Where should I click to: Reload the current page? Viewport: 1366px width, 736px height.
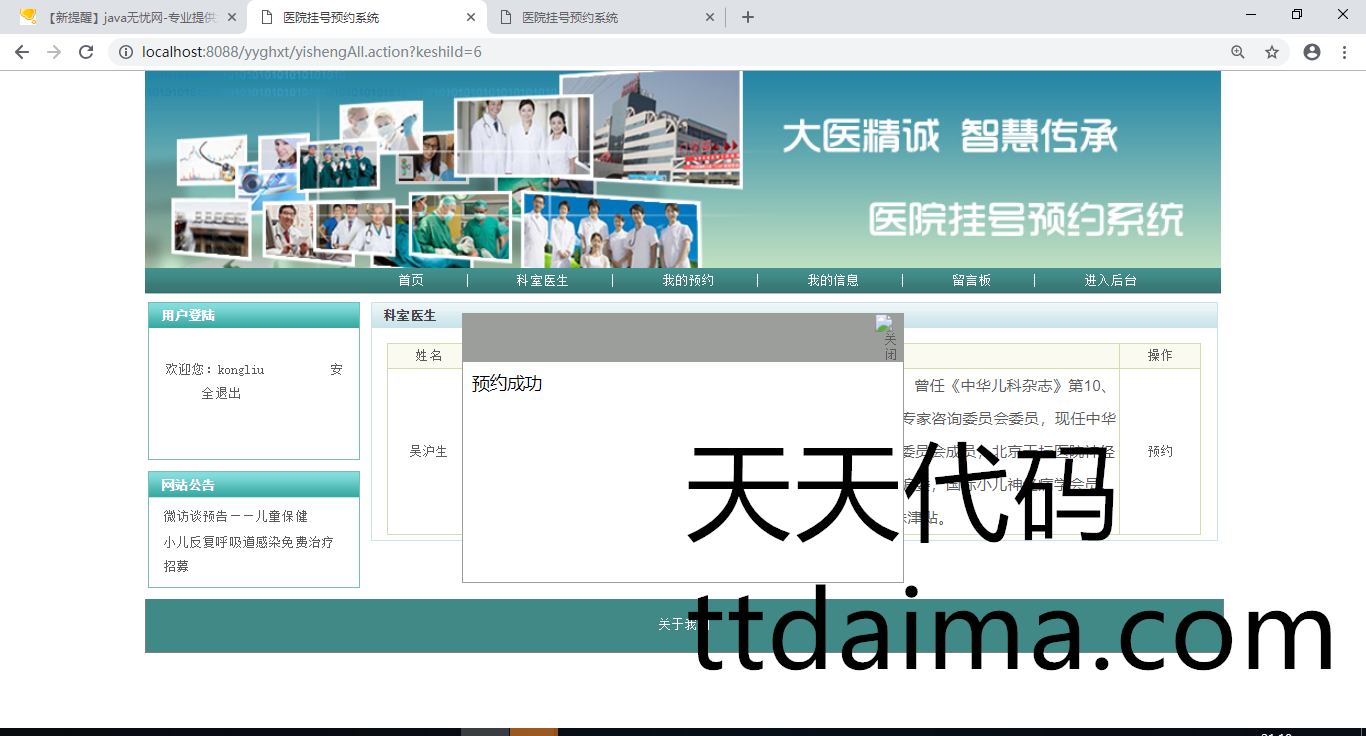pos(86,52)
